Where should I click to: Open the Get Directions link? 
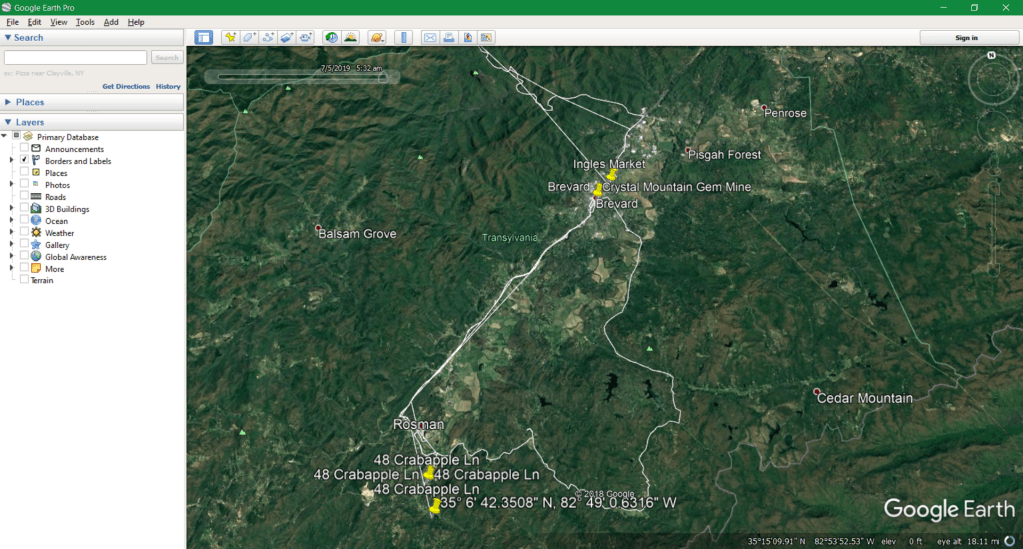click(x=126, y=87)
